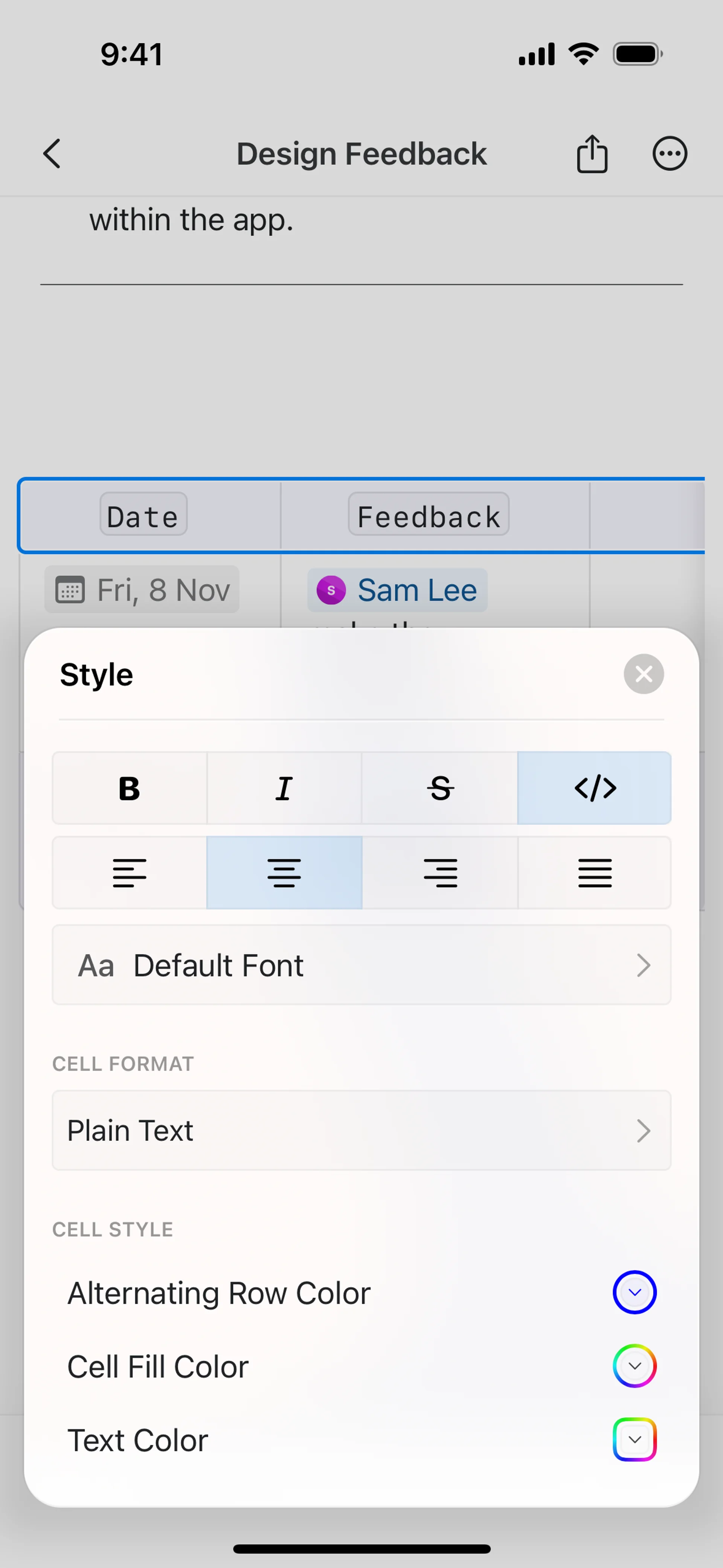723x1568 pixels.
Task: Open the Default Font picker
Action: tap(361, 965)
